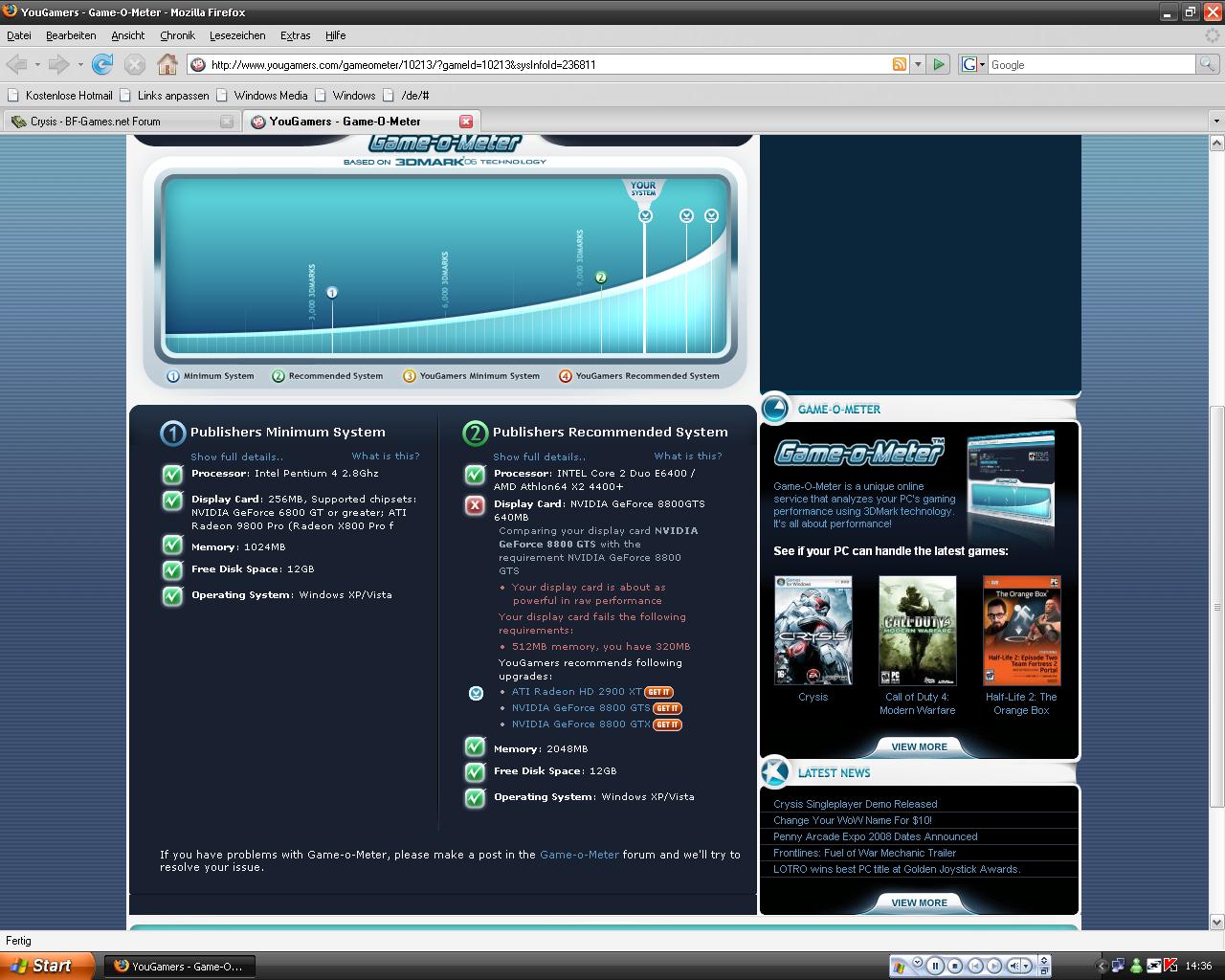
Task: Click the number 1 marker on the graph
Action: click(332, 292)
